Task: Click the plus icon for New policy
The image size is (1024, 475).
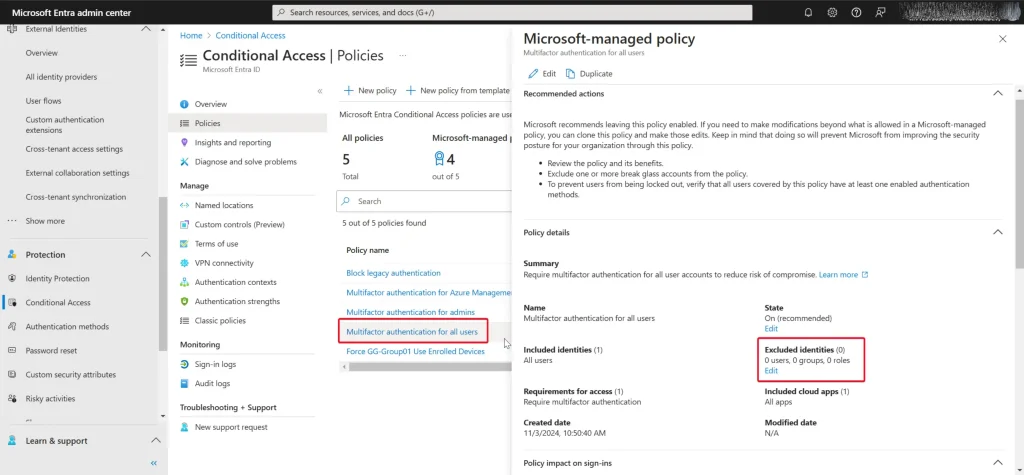Action: click(x=349, y=91)
